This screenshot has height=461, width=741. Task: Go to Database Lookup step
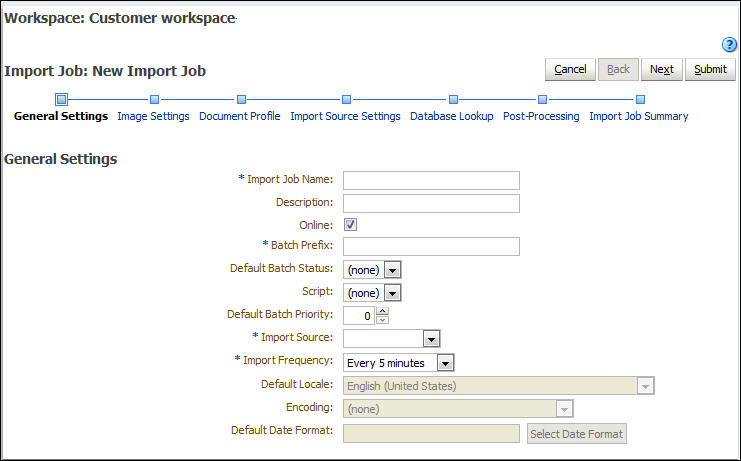tap(452, 116)
